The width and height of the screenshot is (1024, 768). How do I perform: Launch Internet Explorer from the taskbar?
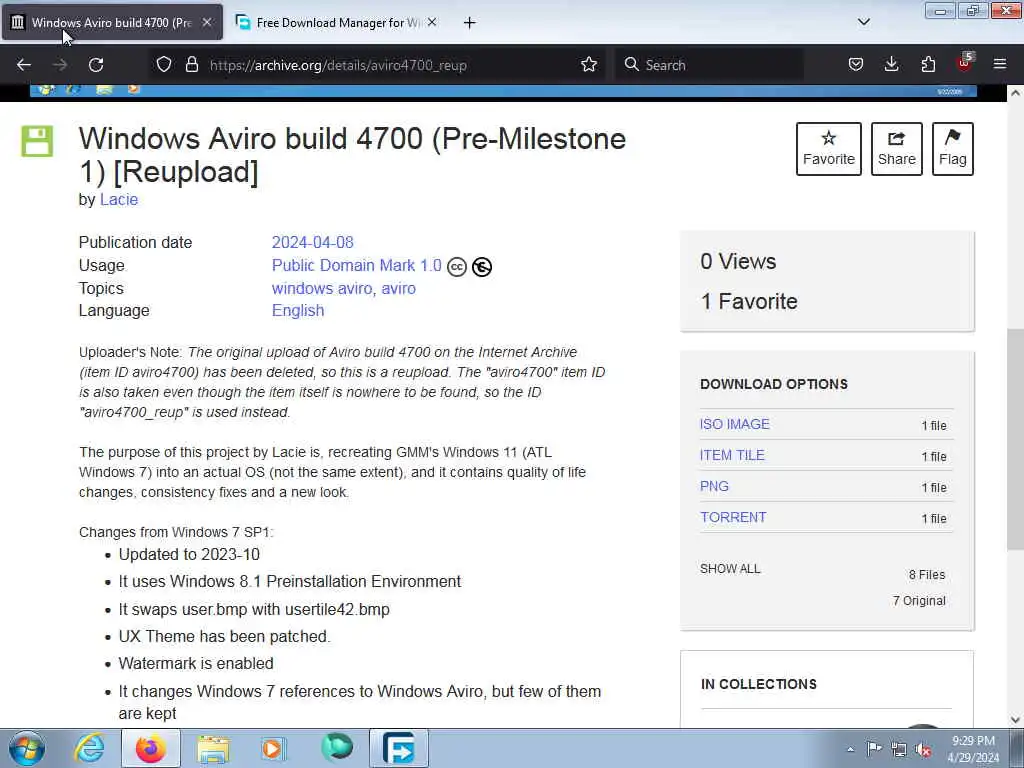(x=89, y=748)
